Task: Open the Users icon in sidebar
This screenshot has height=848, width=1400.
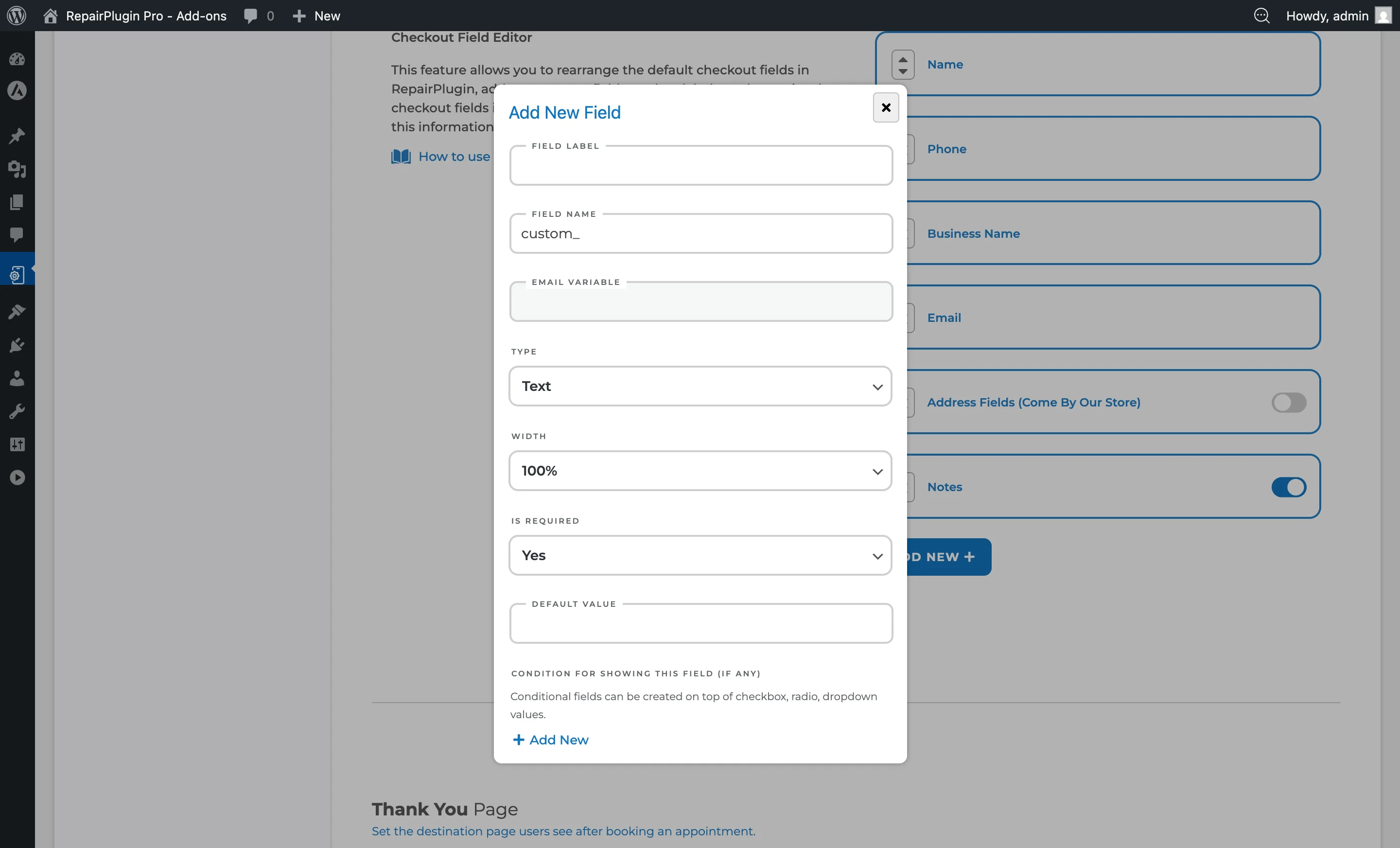Action: (17, 379)
